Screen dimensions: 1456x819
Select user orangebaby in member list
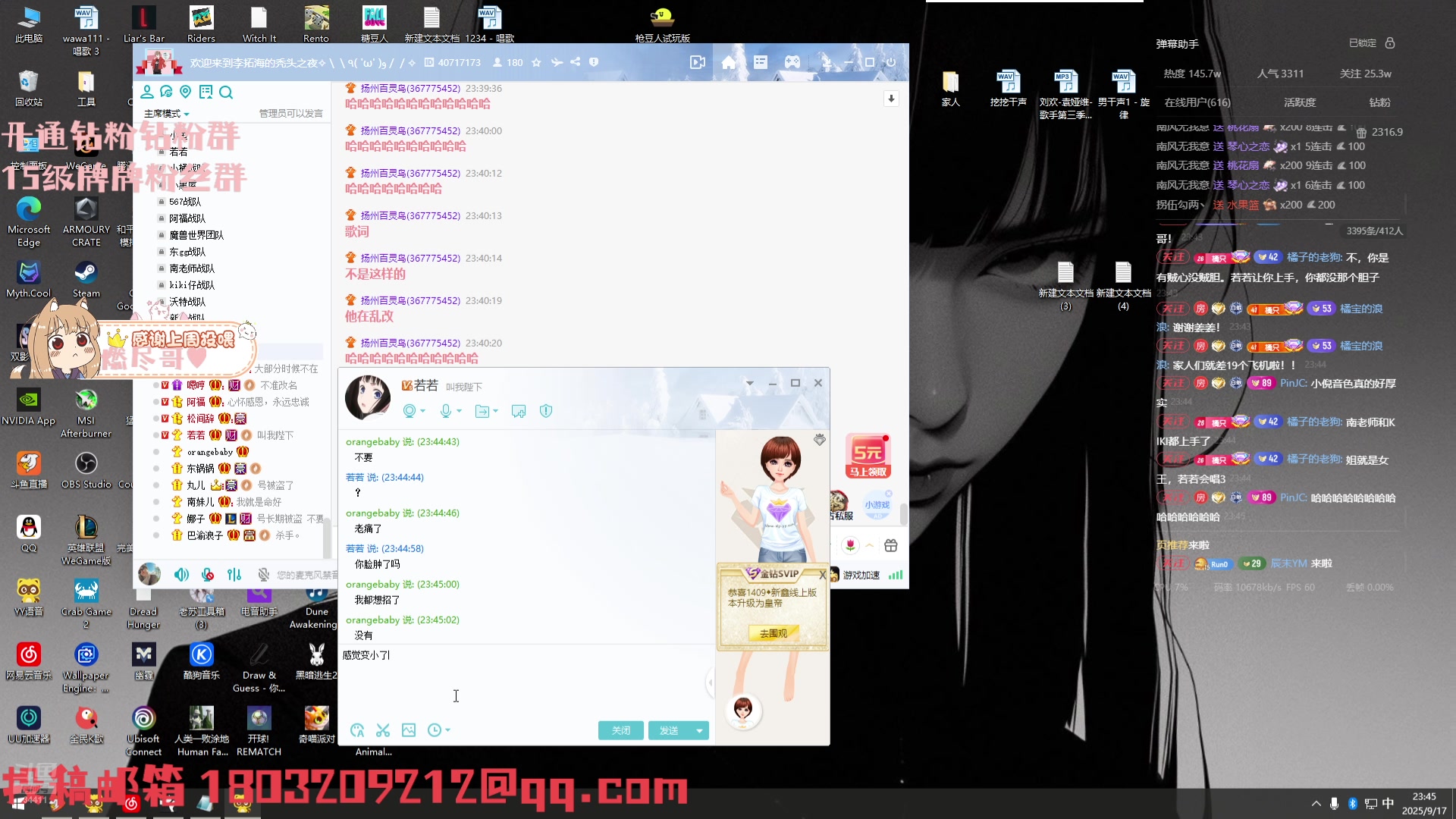coord(210,452)
